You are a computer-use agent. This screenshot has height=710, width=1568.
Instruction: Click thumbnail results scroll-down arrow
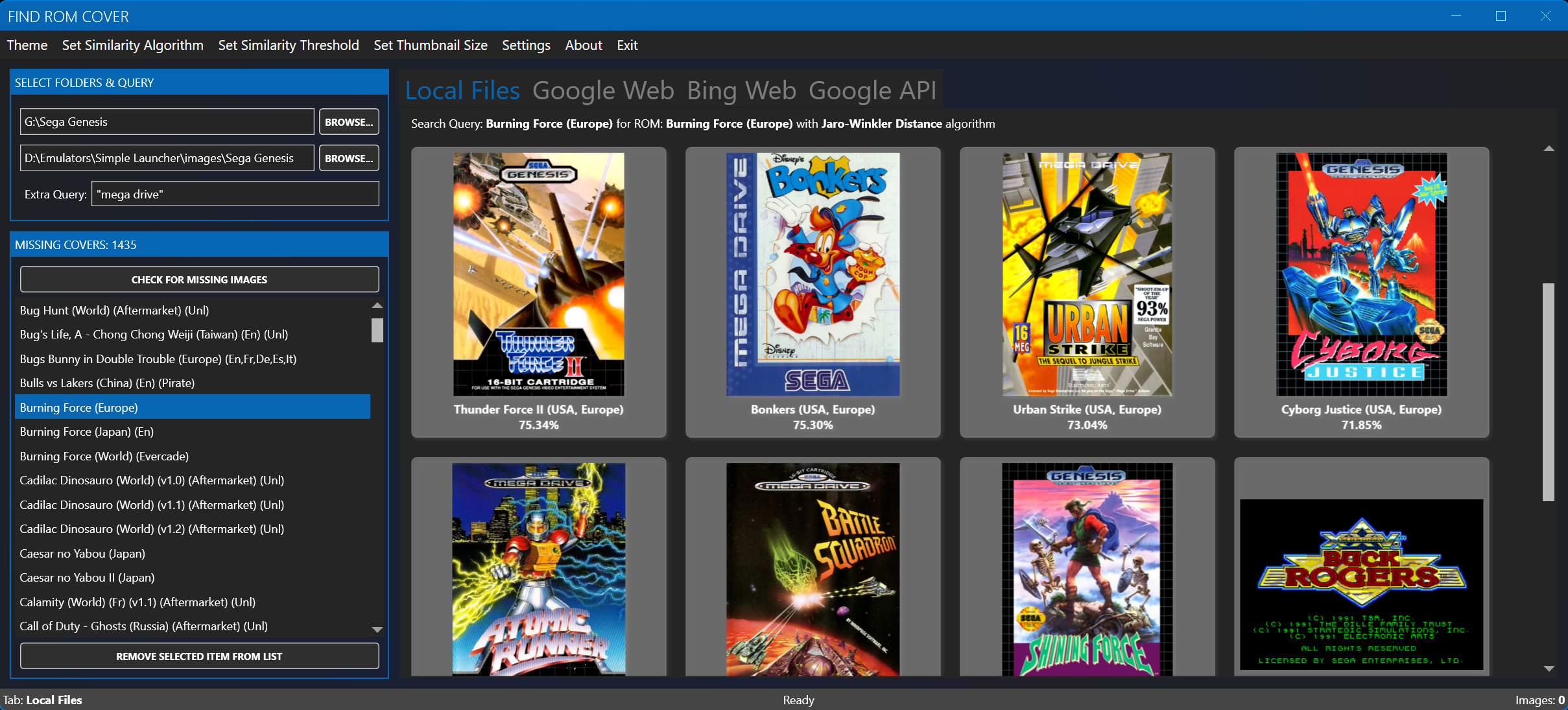pyautogui.click(x=1549, y=669)
